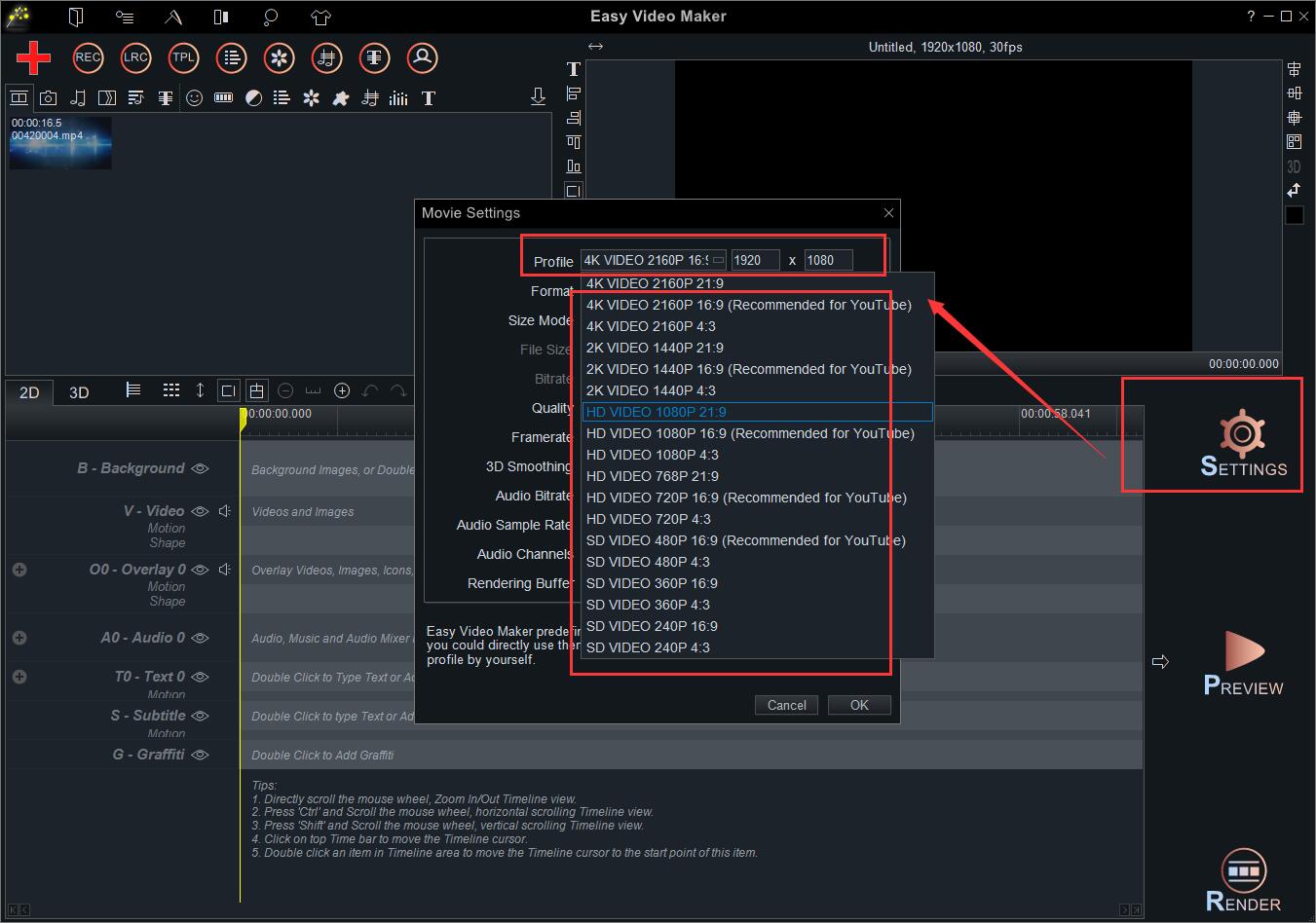This screenshot has width=1316, height=923.
Task: Select the equalizer bars icon in media tabs
Action: pos(398,97)
